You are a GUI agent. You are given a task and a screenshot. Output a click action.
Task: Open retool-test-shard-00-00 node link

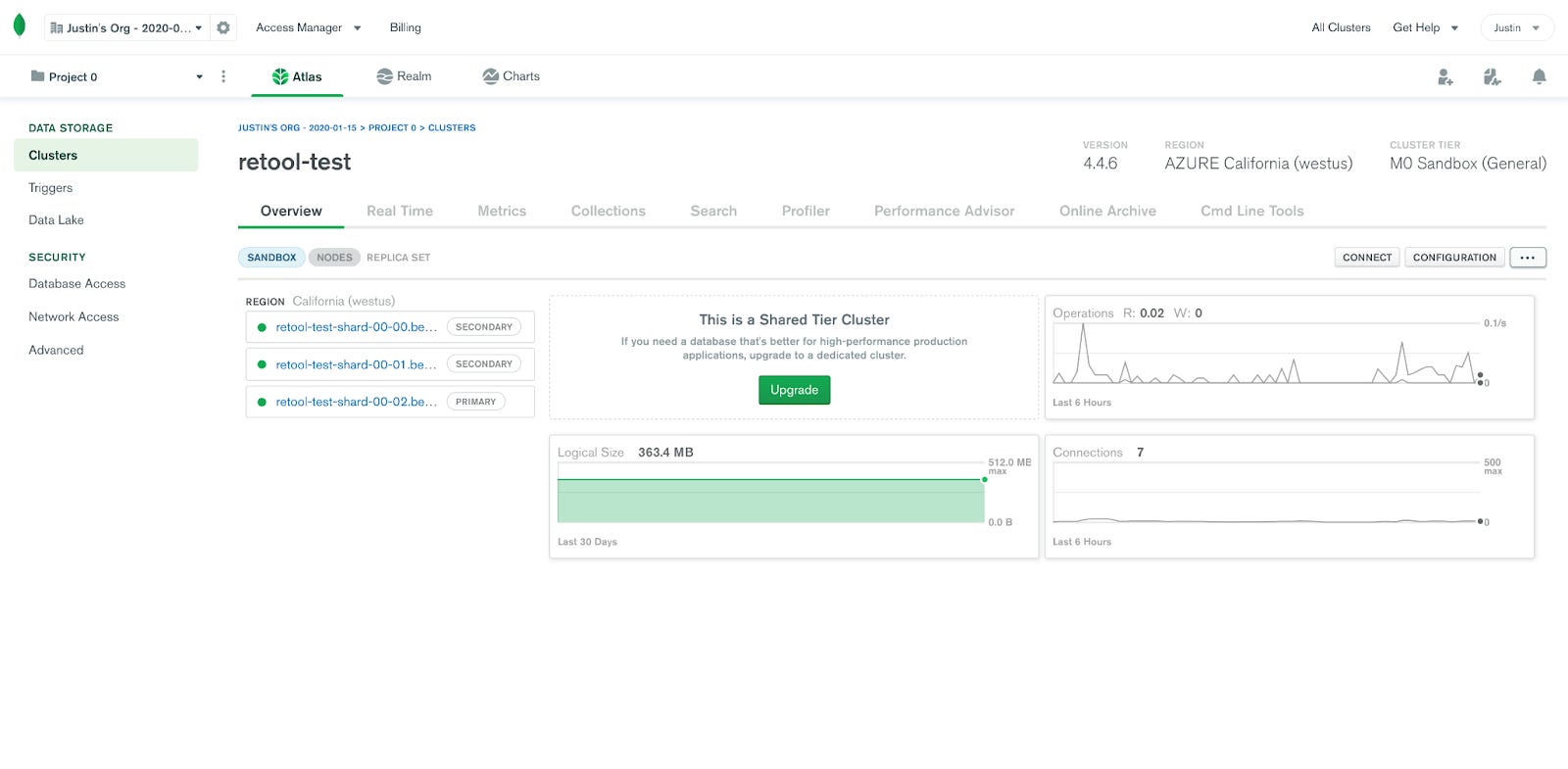tap(357, 327)
